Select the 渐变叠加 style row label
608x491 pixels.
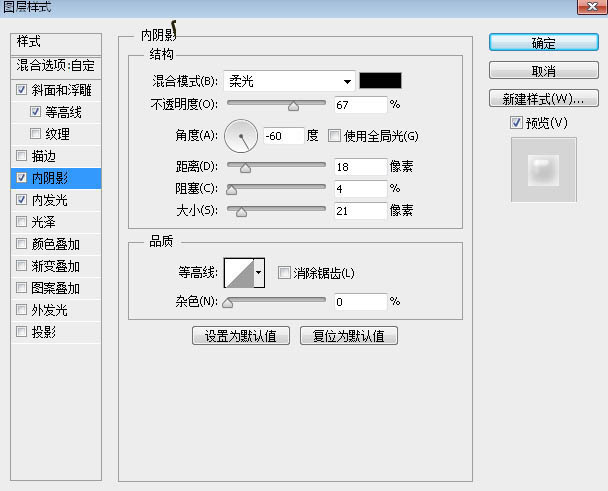tap(56, 266)
